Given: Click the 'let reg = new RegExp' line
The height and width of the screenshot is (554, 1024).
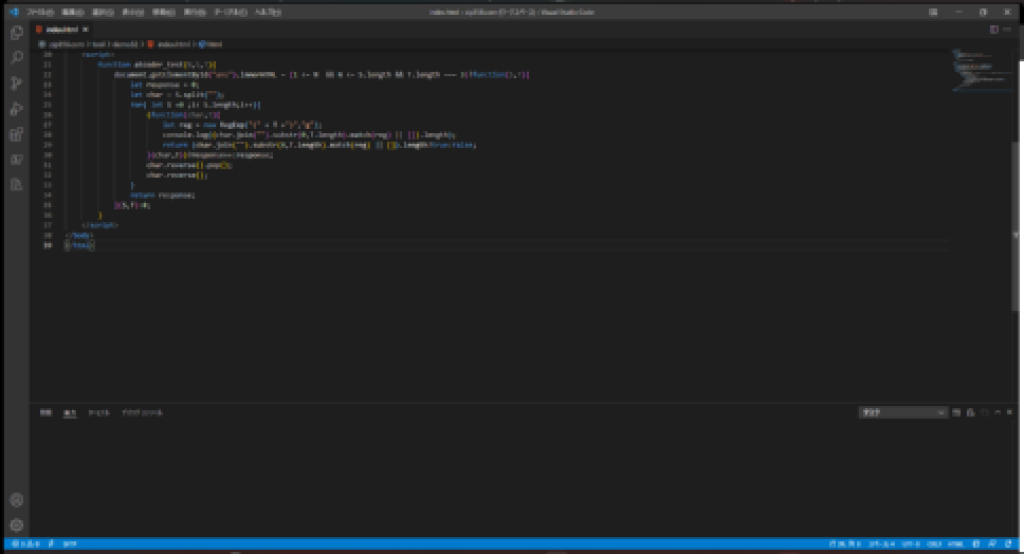Looking at the screenshot, I should 242,125.
